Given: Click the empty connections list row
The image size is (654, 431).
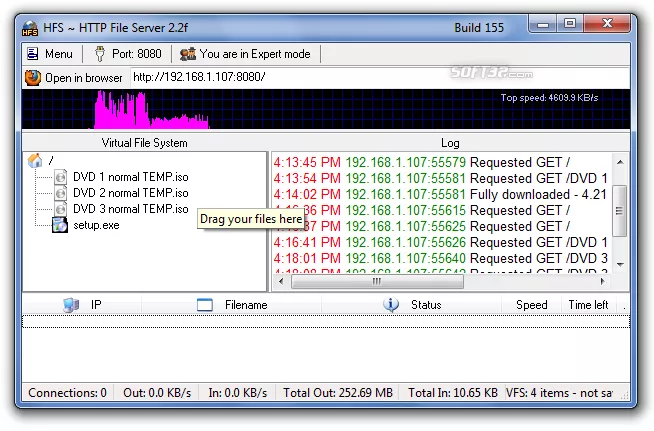Looking at the screenshot, I should click(x=326, y=322).
